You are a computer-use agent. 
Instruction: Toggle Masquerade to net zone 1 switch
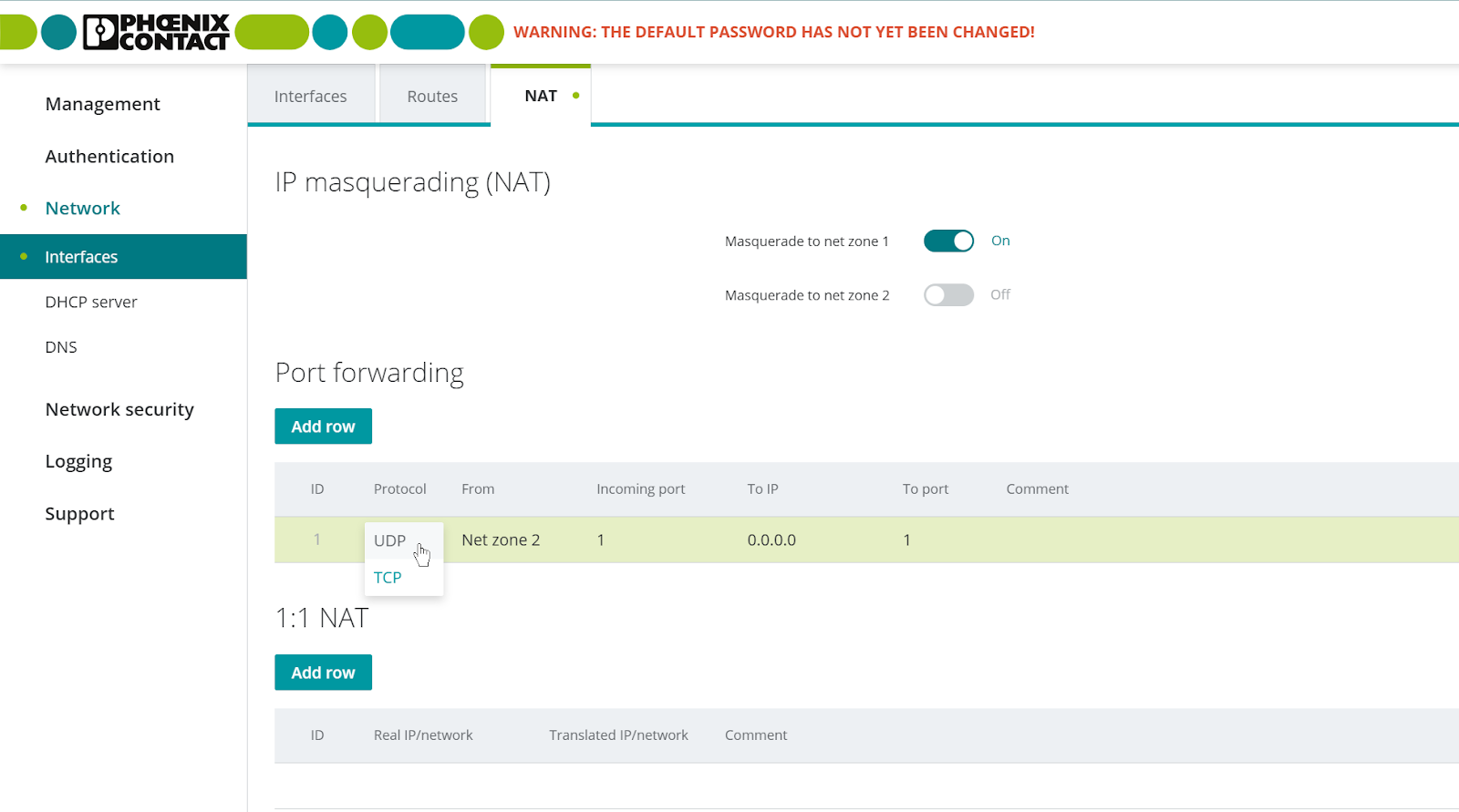948,241
